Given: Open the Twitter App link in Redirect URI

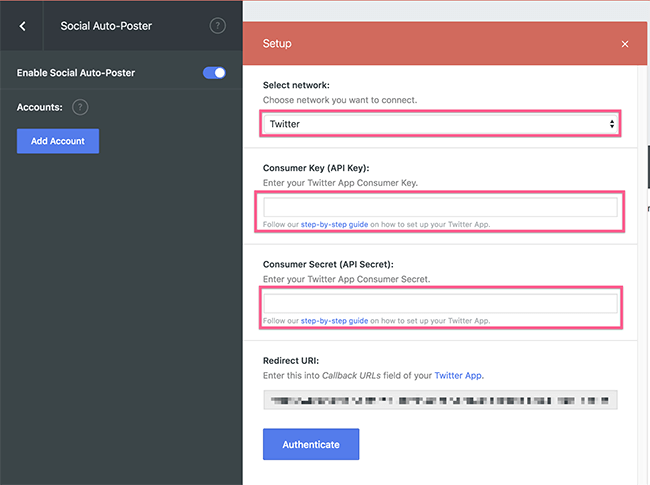Looking at the screenshot, I should 458,376.
